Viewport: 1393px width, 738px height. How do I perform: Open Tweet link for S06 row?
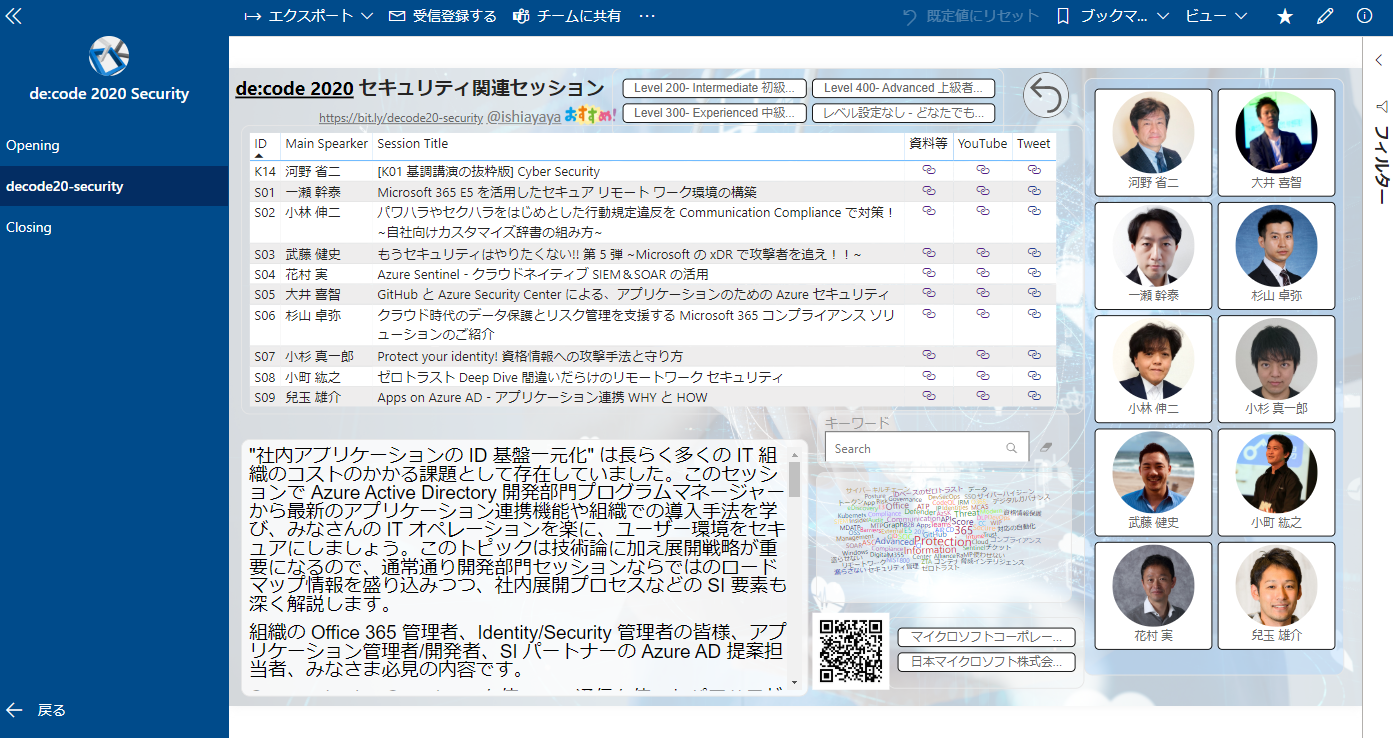point(1034,314)
